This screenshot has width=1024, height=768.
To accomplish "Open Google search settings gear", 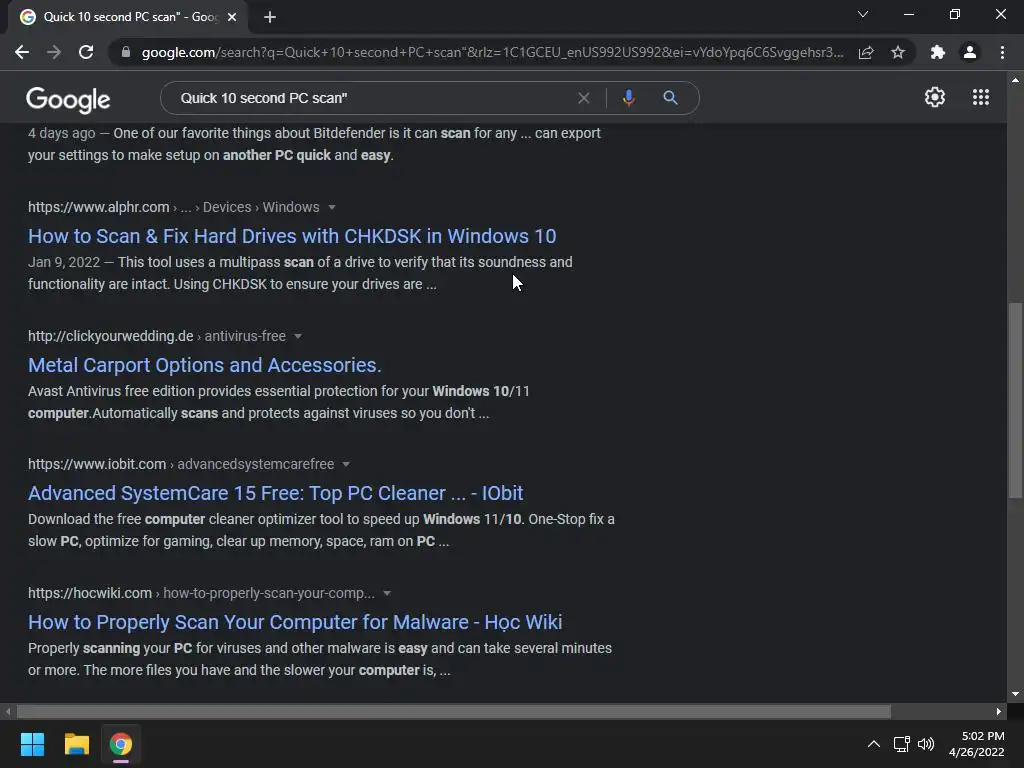I will coord(935,97).
